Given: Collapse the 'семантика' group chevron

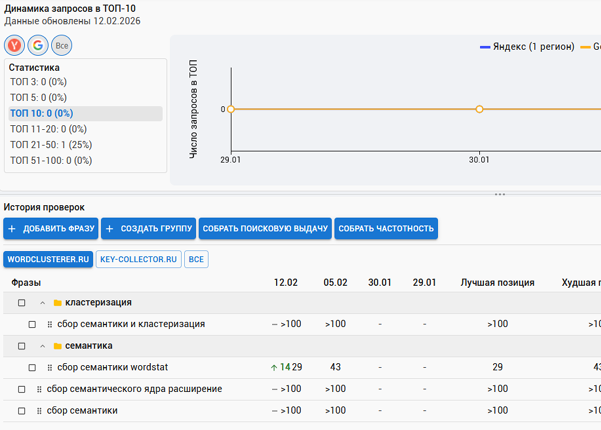Looking at the screenshot, I should [43, 346].
